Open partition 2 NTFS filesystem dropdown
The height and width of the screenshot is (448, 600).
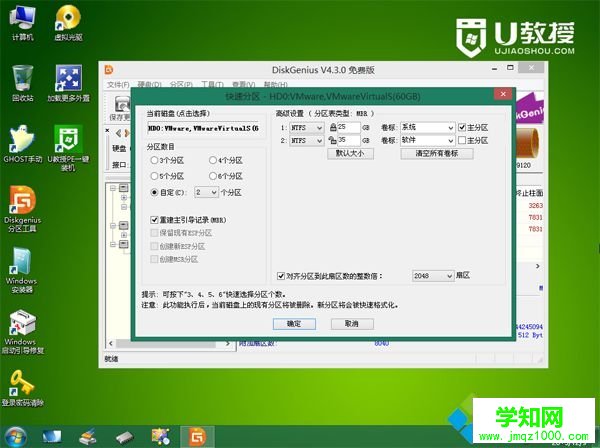(307, 141)
